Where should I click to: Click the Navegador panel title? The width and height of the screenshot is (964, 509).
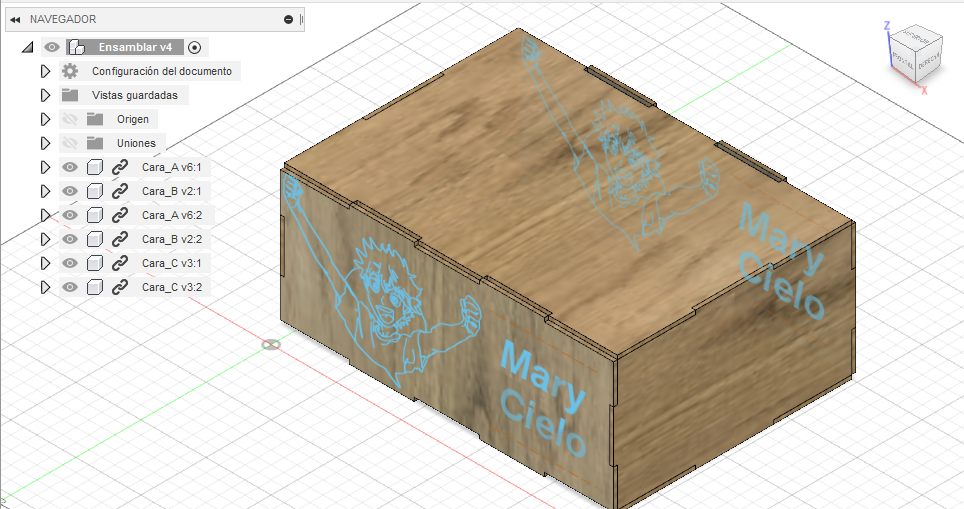pyautogui.click(x=63, y=20)
